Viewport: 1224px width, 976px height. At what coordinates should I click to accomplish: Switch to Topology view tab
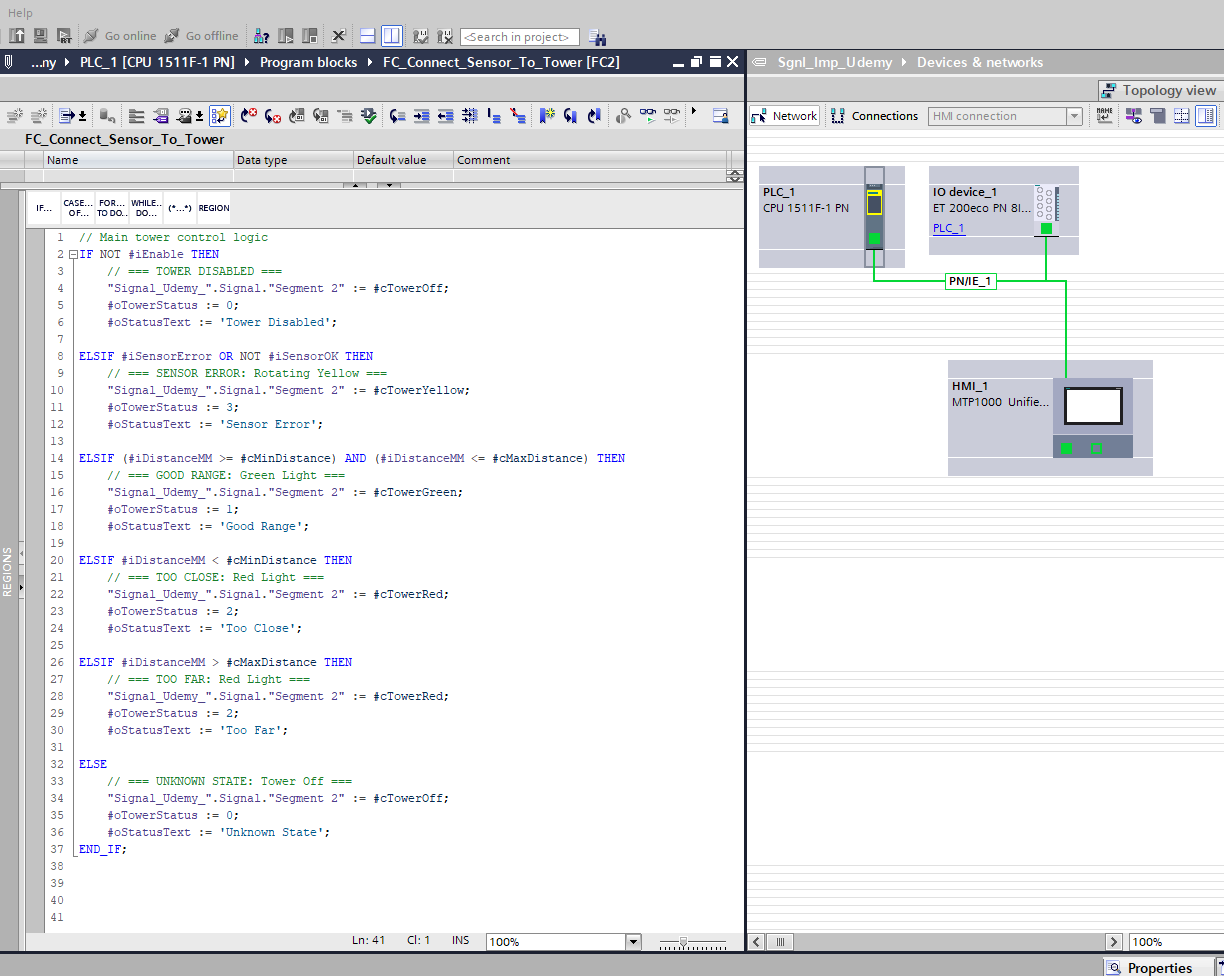click(x=1158, y=90)
